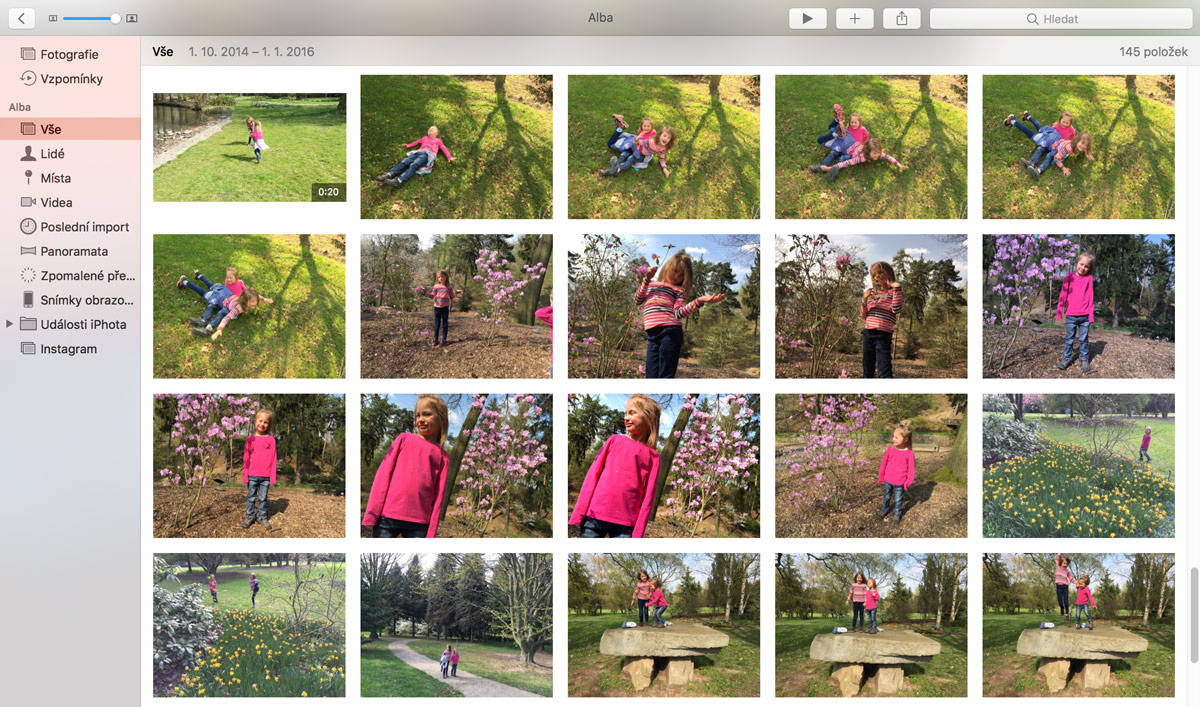Open the share menu icon
The image size is (1200, 707).
901,18
